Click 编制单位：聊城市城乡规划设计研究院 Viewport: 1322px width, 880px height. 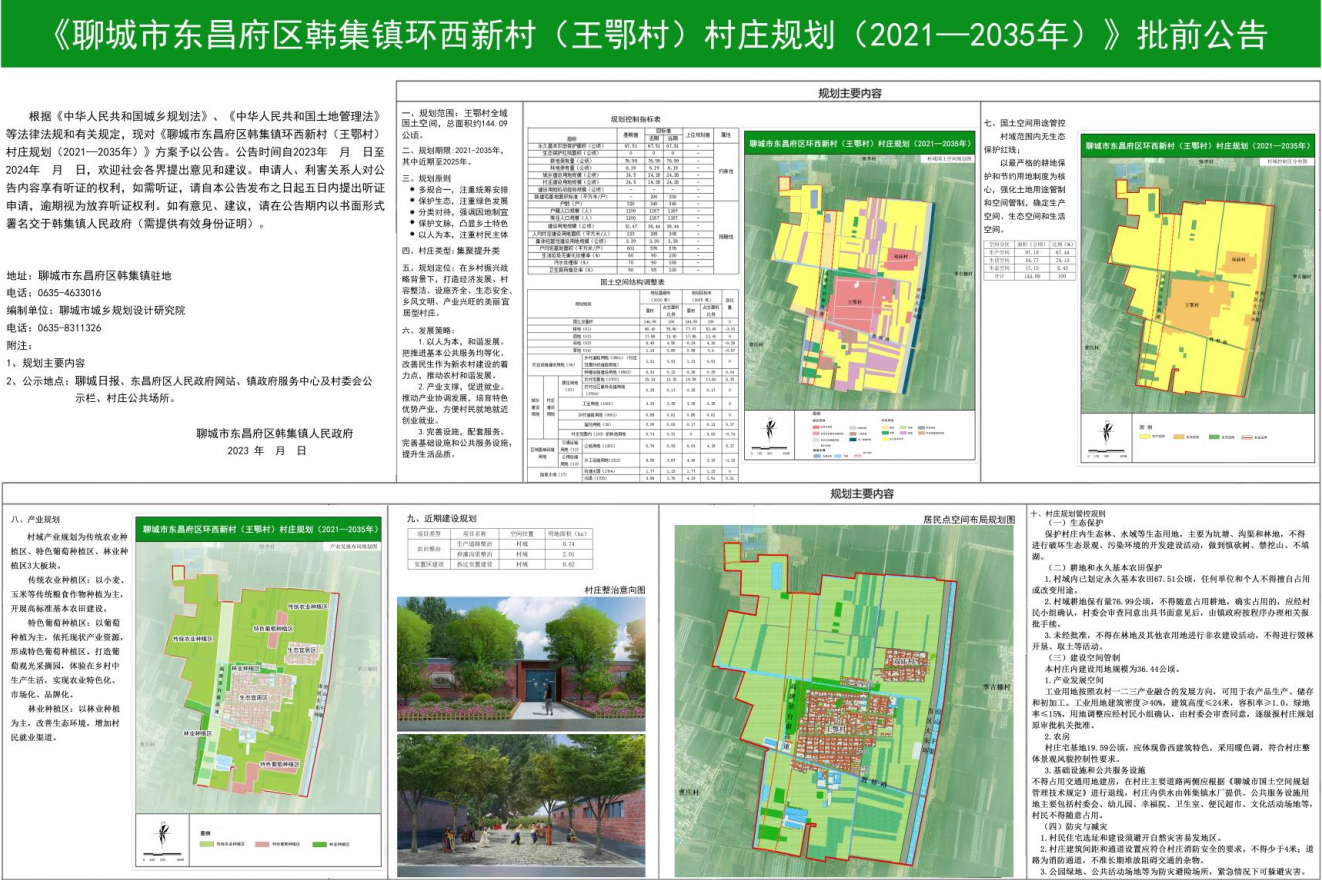(x=96, y=310)
